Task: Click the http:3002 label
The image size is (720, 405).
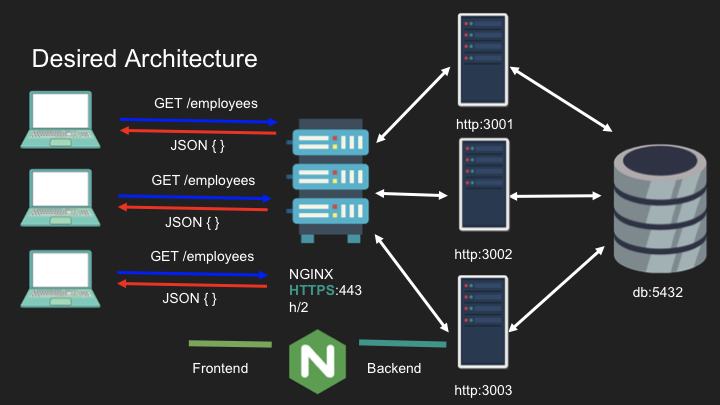Action: 483,254
